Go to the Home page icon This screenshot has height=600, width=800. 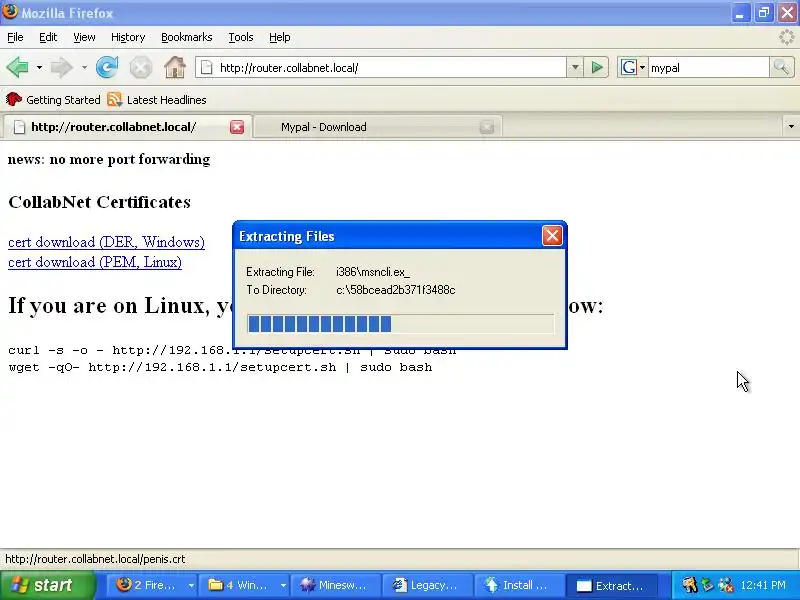pyautogui.click(x=175, y=67)
